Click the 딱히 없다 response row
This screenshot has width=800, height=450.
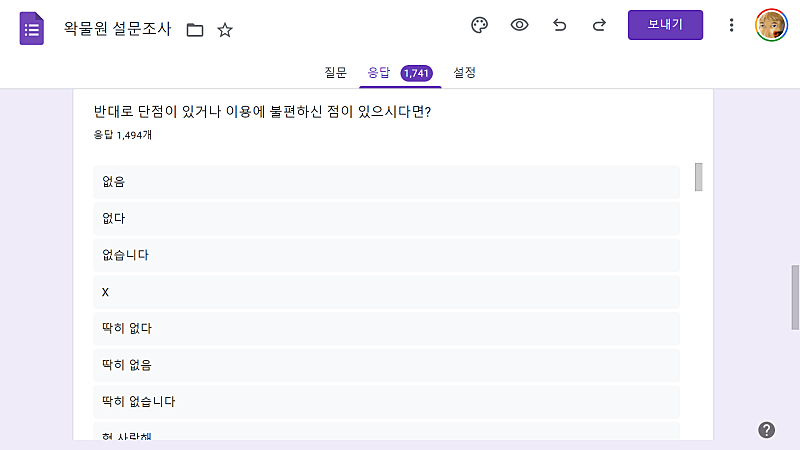click(386, 328)
